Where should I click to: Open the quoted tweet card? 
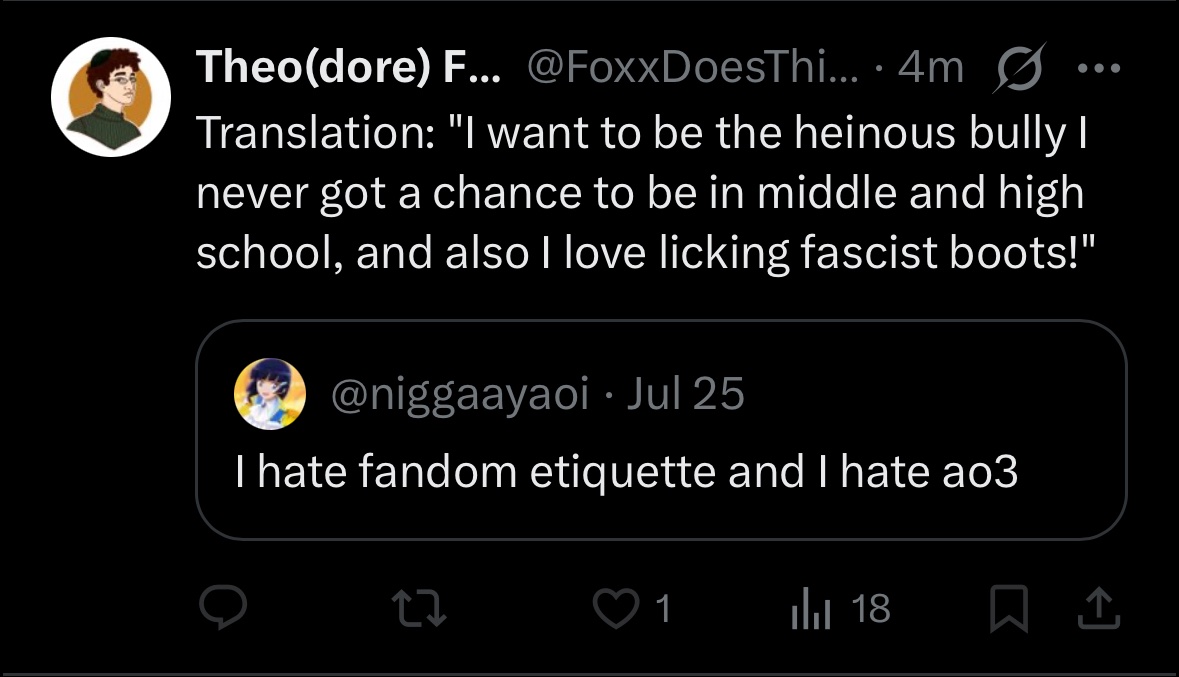pyautogui.click(x=661, y=430)
